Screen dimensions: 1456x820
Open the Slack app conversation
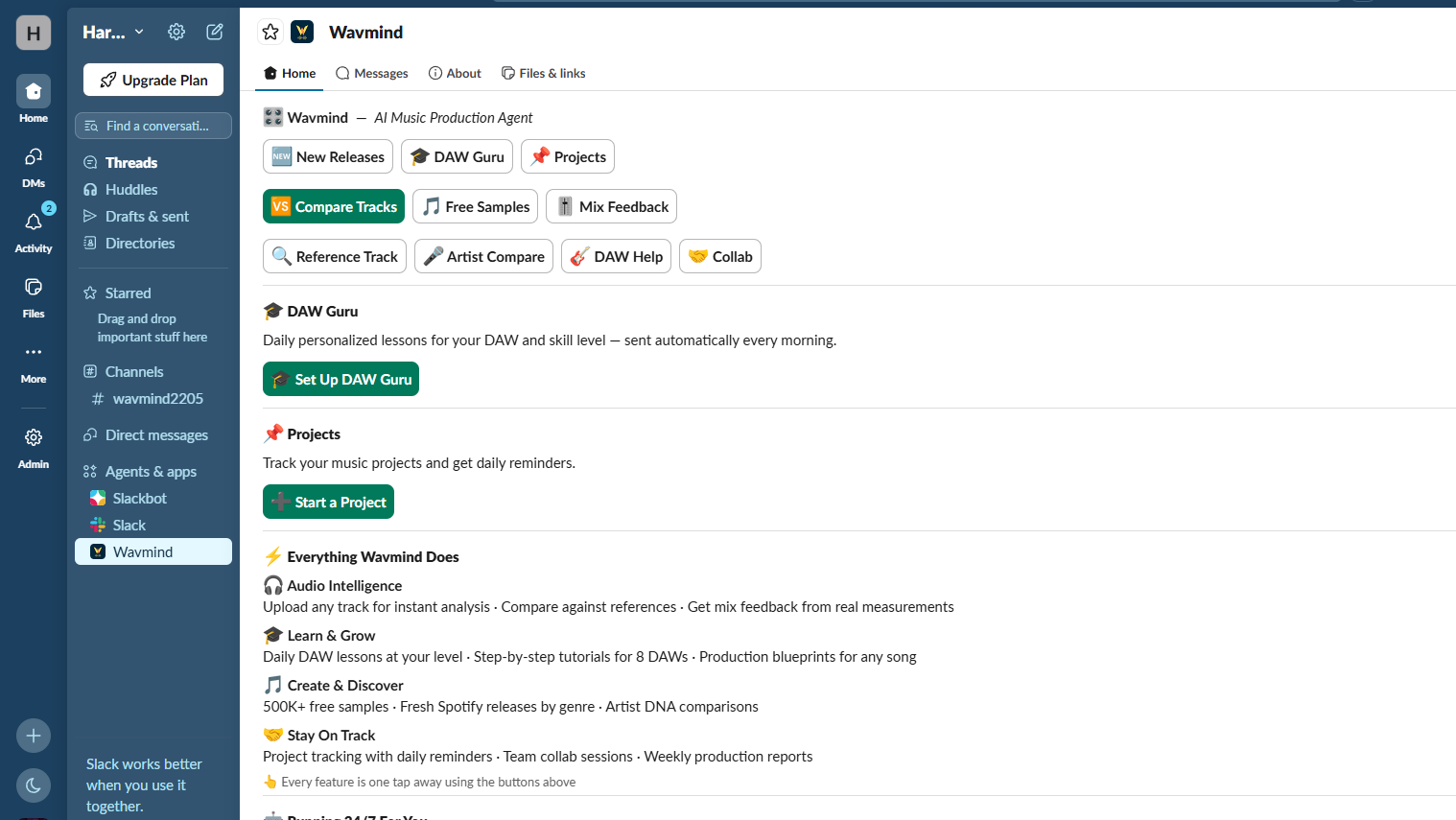click(x=153, y=526)
